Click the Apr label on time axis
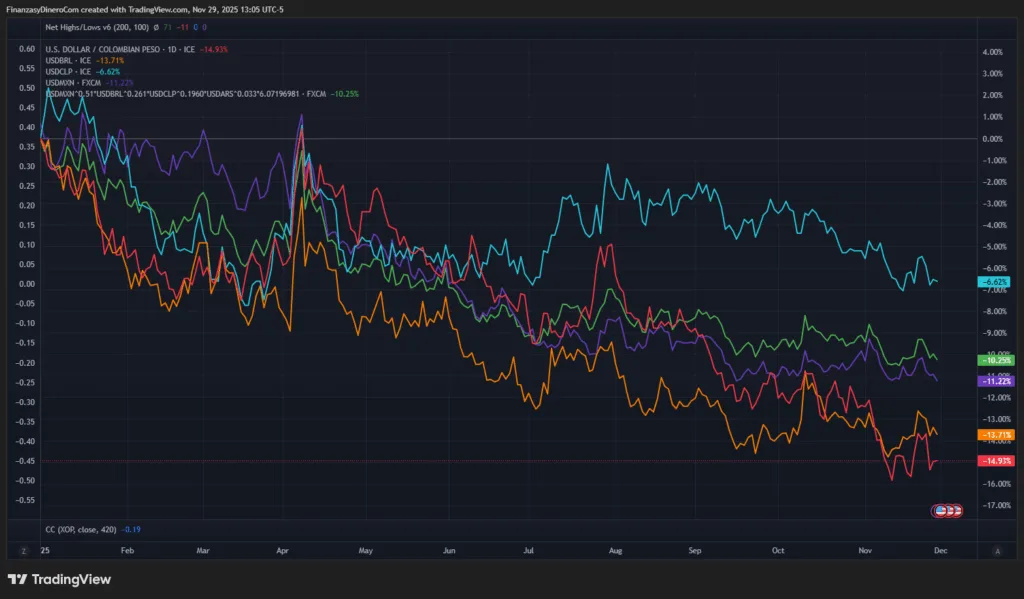Viewport: 1024px width, 599px height. click(x=282, y=551)
